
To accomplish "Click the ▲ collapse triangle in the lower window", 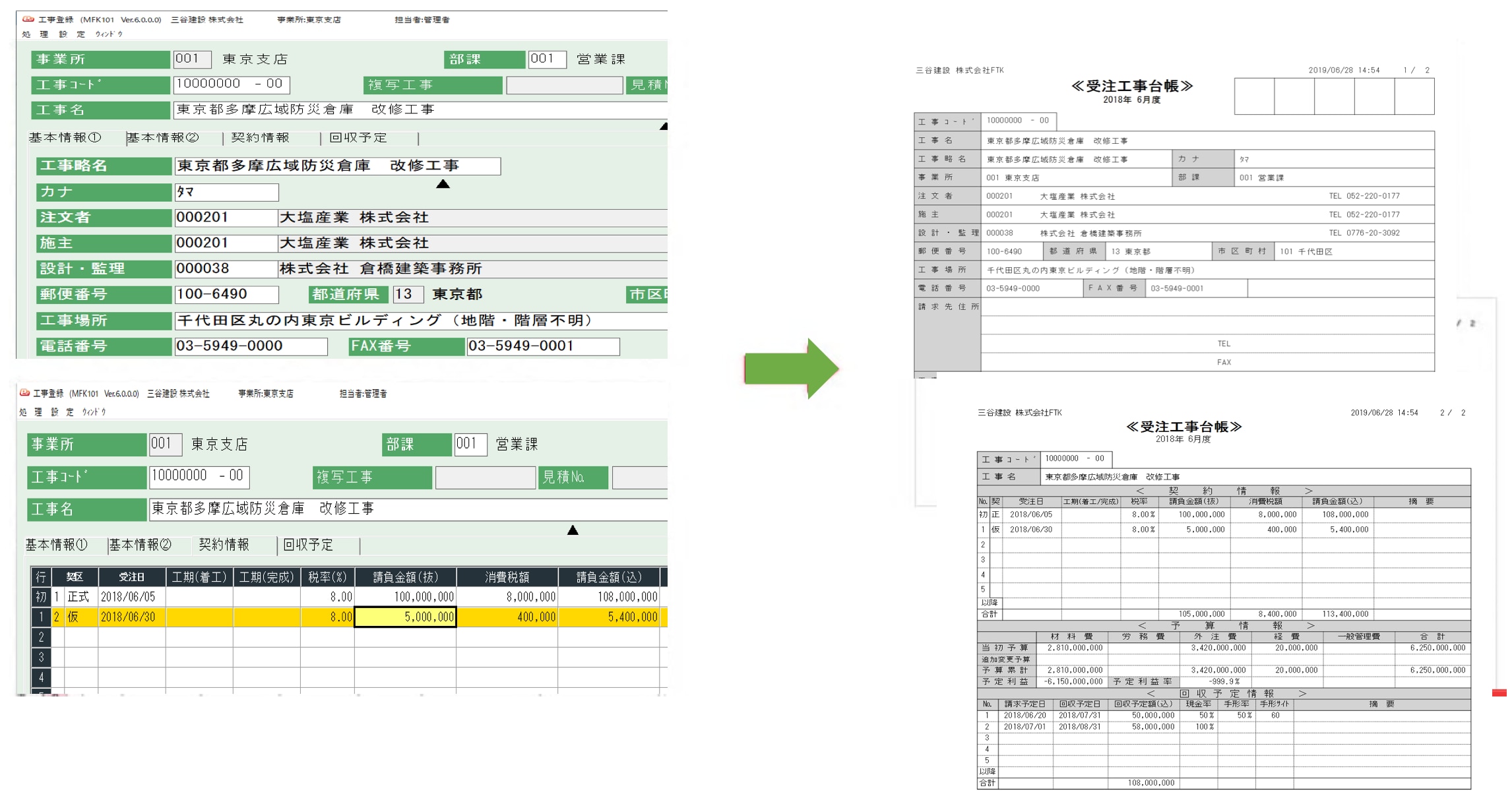I will click(x=571, y=529).
